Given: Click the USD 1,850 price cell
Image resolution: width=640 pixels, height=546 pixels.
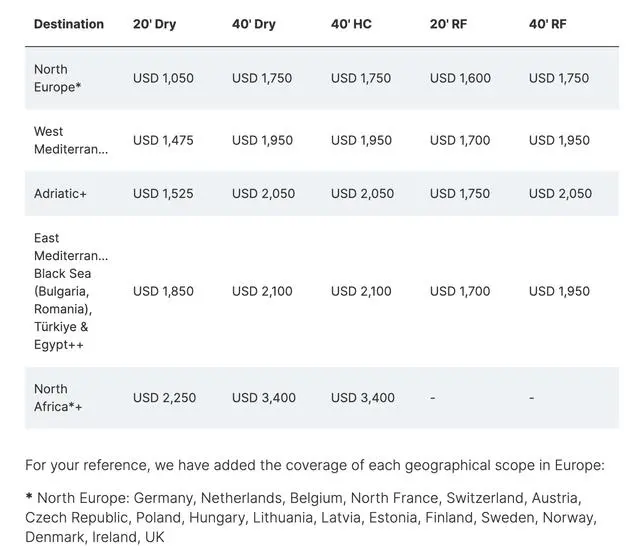Looking at the screenshot, I should 163,291.
